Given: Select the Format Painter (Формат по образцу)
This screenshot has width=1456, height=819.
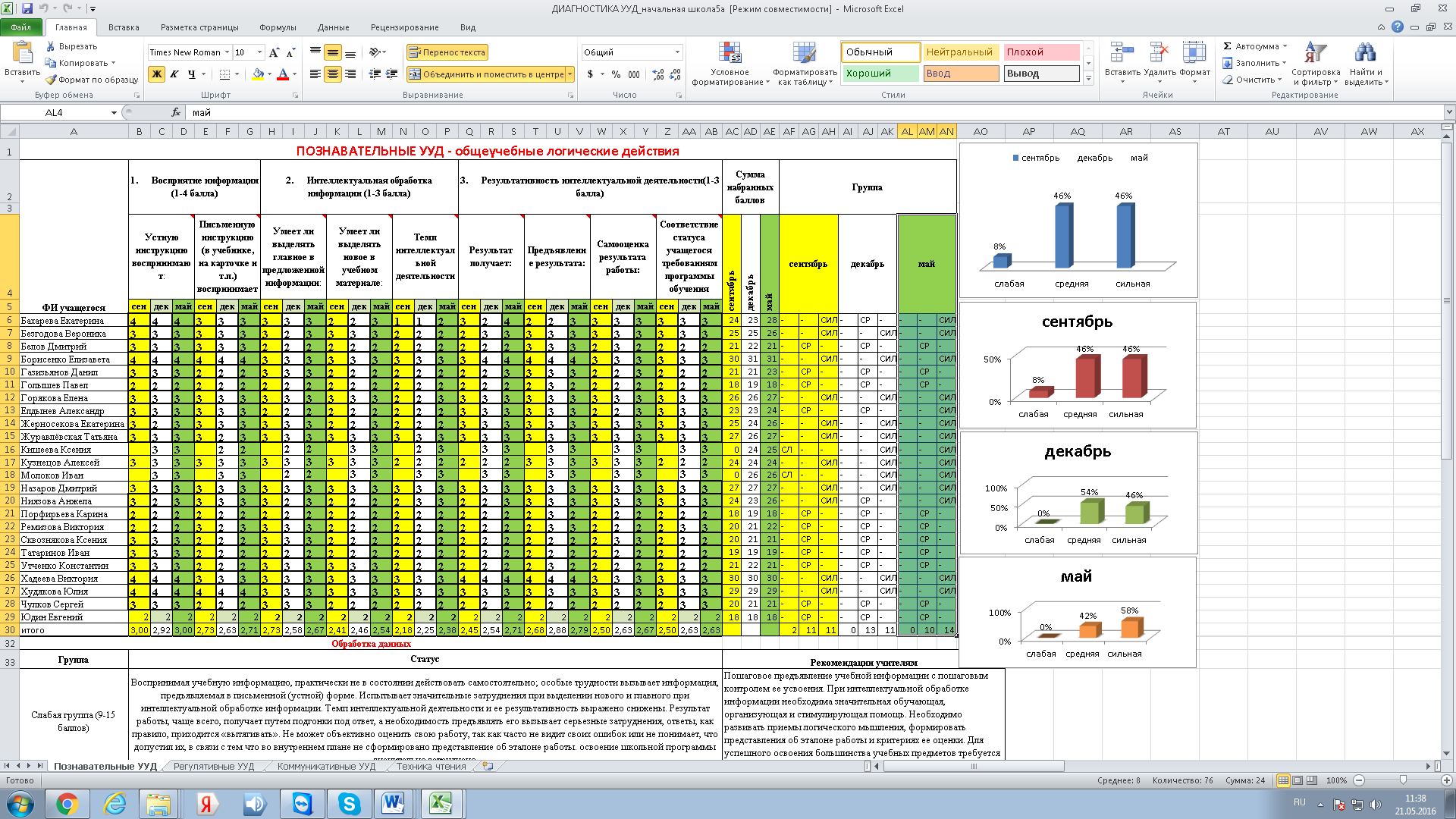Looking at the screenshot, I should click(92, 80).
